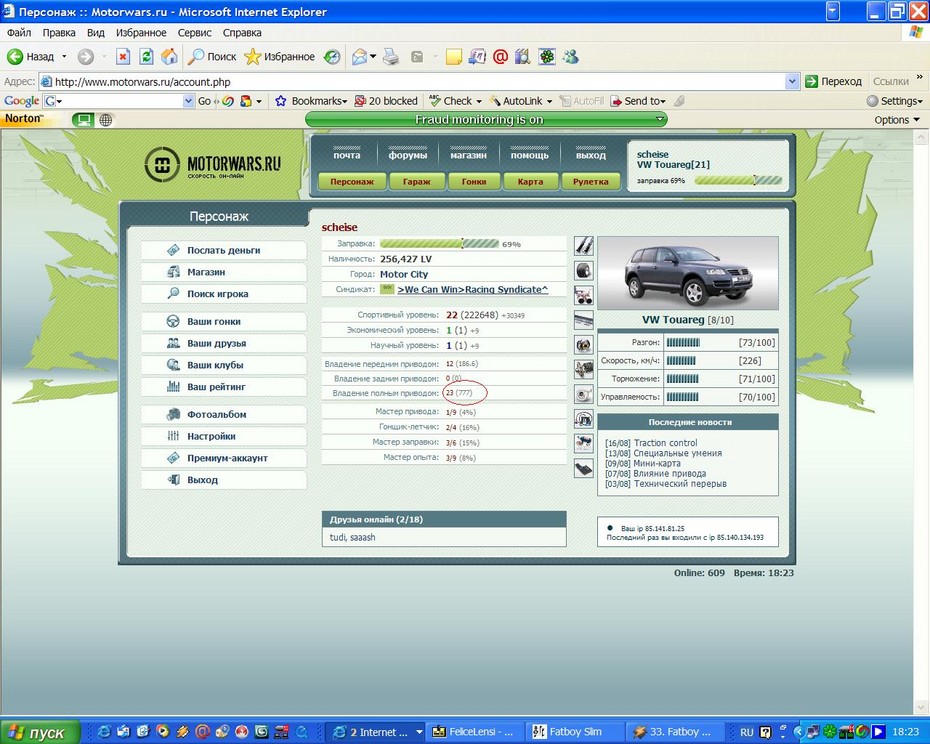The image size is (930, 744).
Task: Refresh the page using the IE toolbar
Action: [146, 57]
